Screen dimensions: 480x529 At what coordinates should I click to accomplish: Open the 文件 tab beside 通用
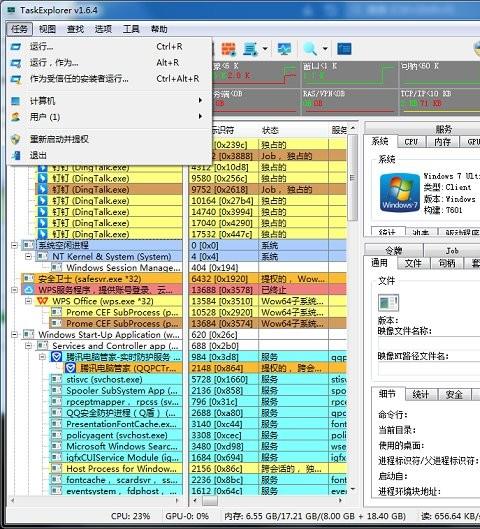pos(413,263)
